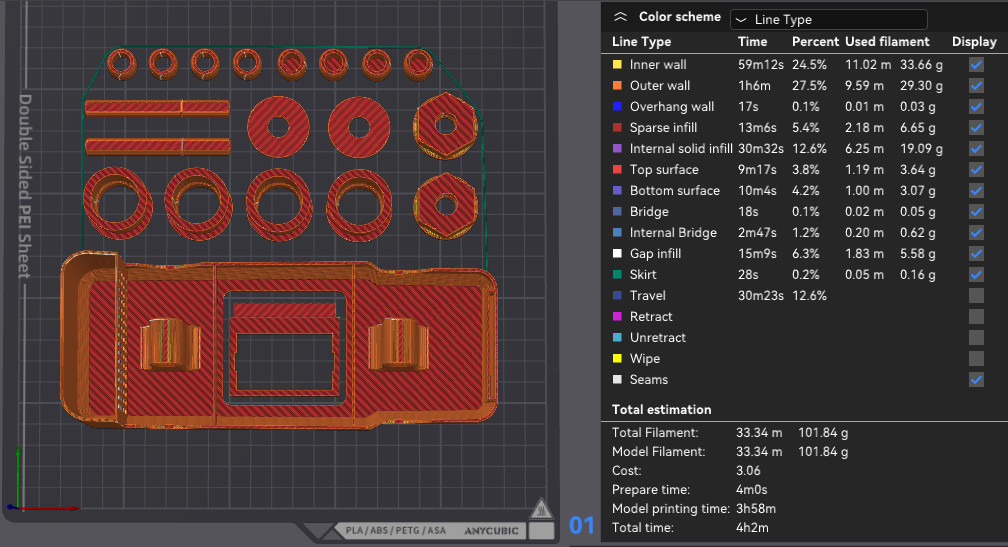Click the Time column header

click(x=752, y=42)
